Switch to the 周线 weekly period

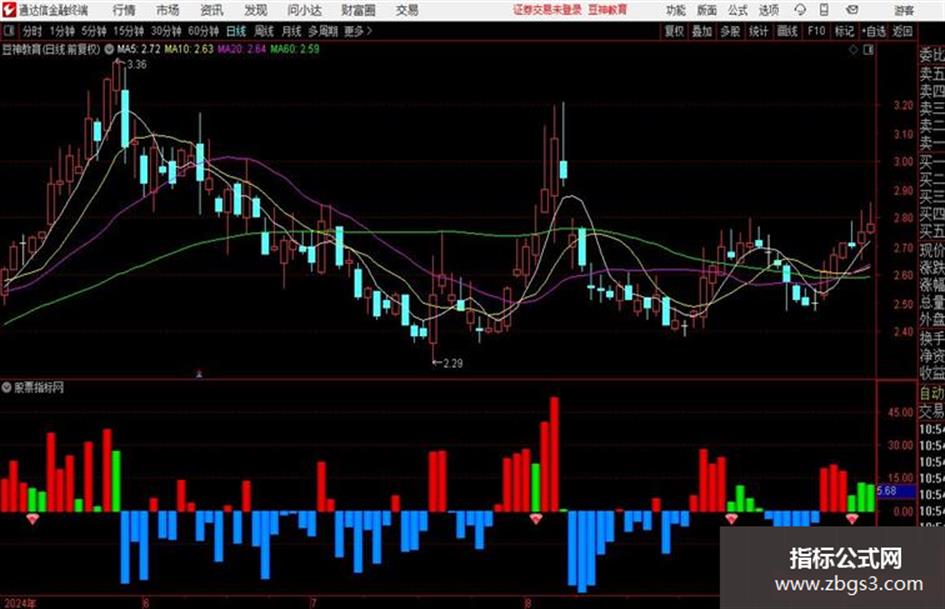pos(263,31)
